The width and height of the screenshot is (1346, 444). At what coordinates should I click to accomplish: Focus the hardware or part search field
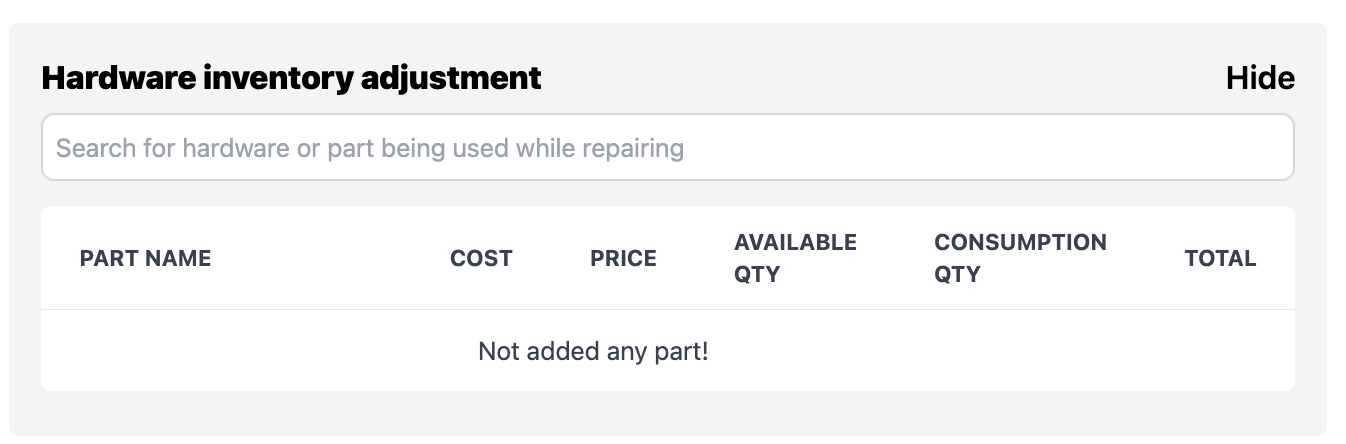point(667,148)
